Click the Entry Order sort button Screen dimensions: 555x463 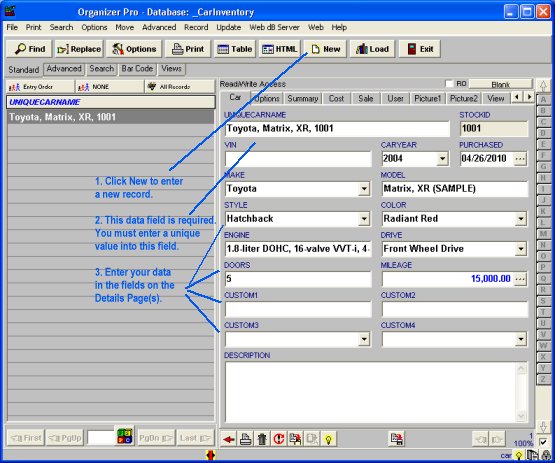tap(40, 87)
